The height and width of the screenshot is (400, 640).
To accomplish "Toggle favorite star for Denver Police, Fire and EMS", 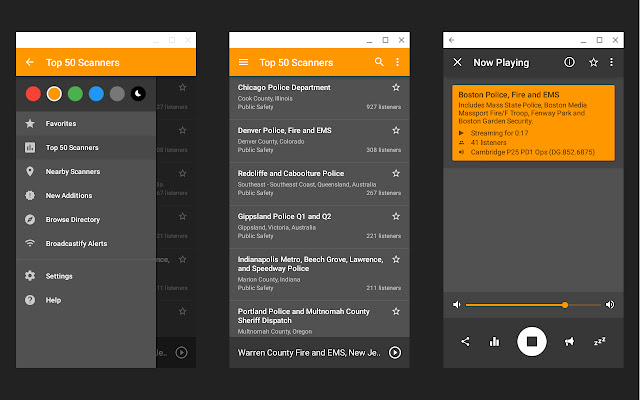I will (396, 131).
